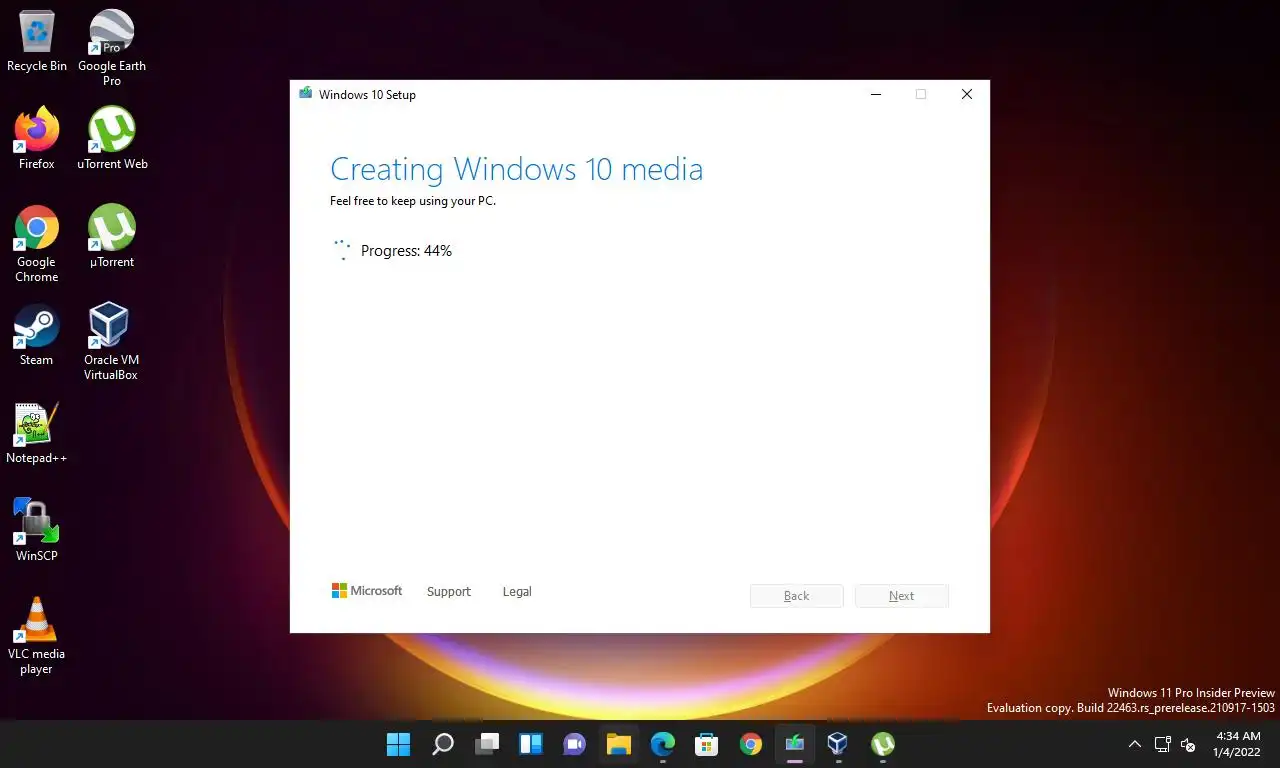Click the 'Creating Windows 10 media' heading
The width and height of the screenshot is (1280, 768).
[x=516, y=169]
